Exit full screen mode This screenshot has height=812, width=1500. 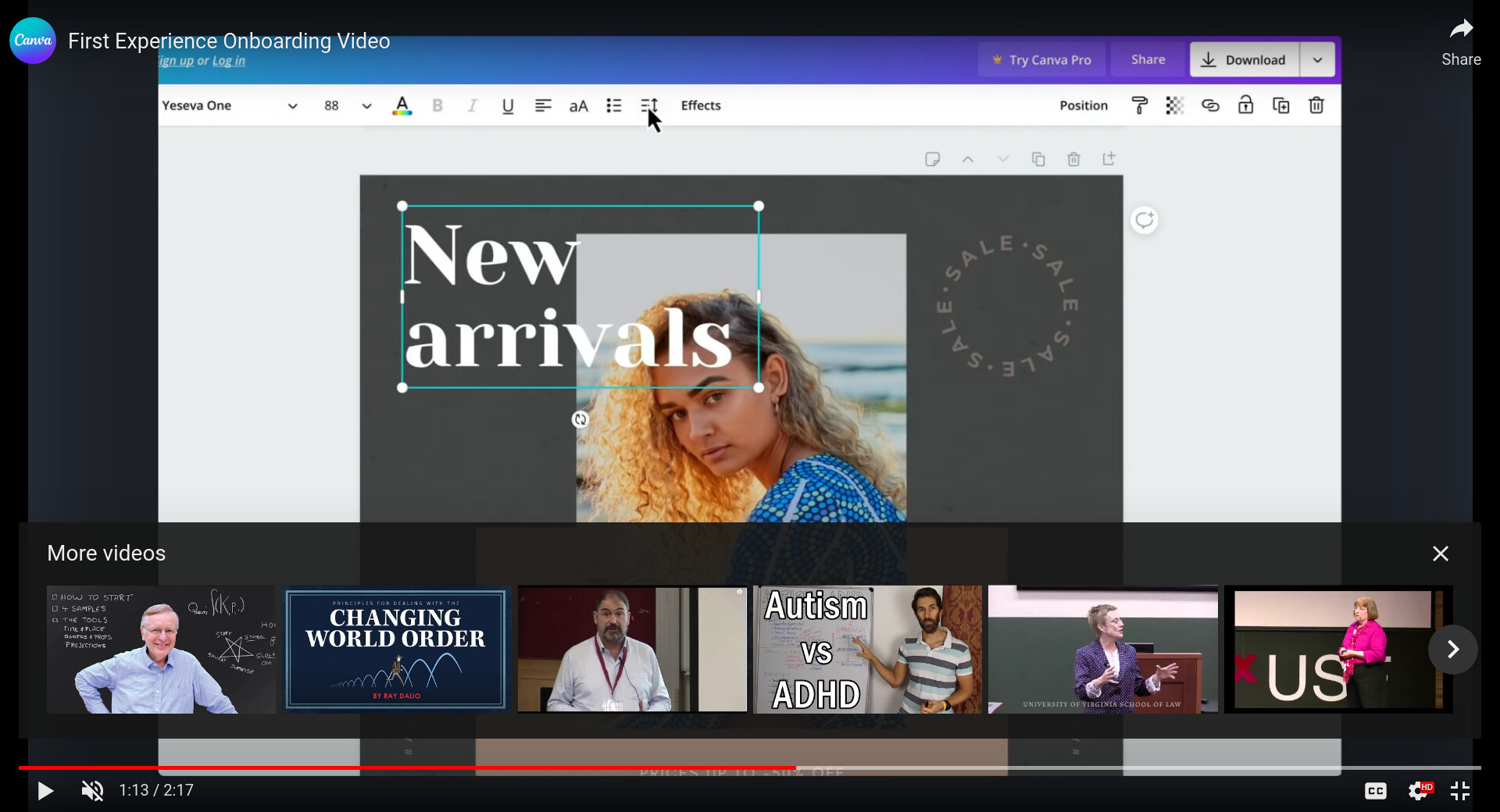click(x=1460, y=791)
